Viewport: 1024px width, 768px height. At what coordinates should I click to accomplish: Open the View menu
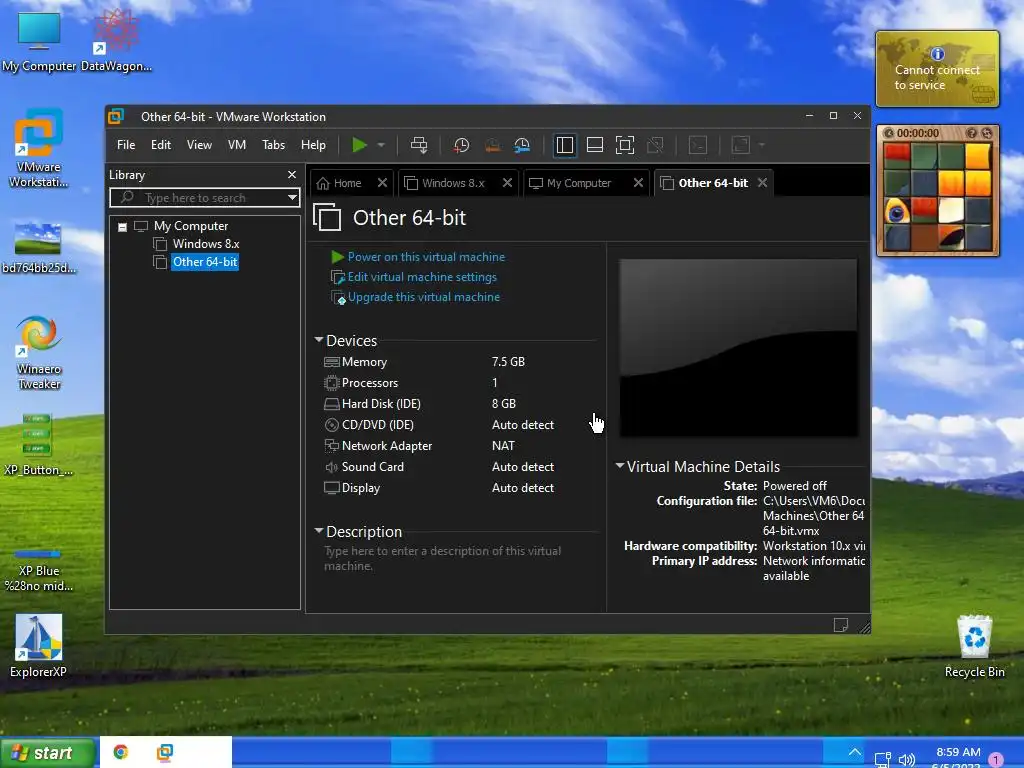tap(199, 145)
